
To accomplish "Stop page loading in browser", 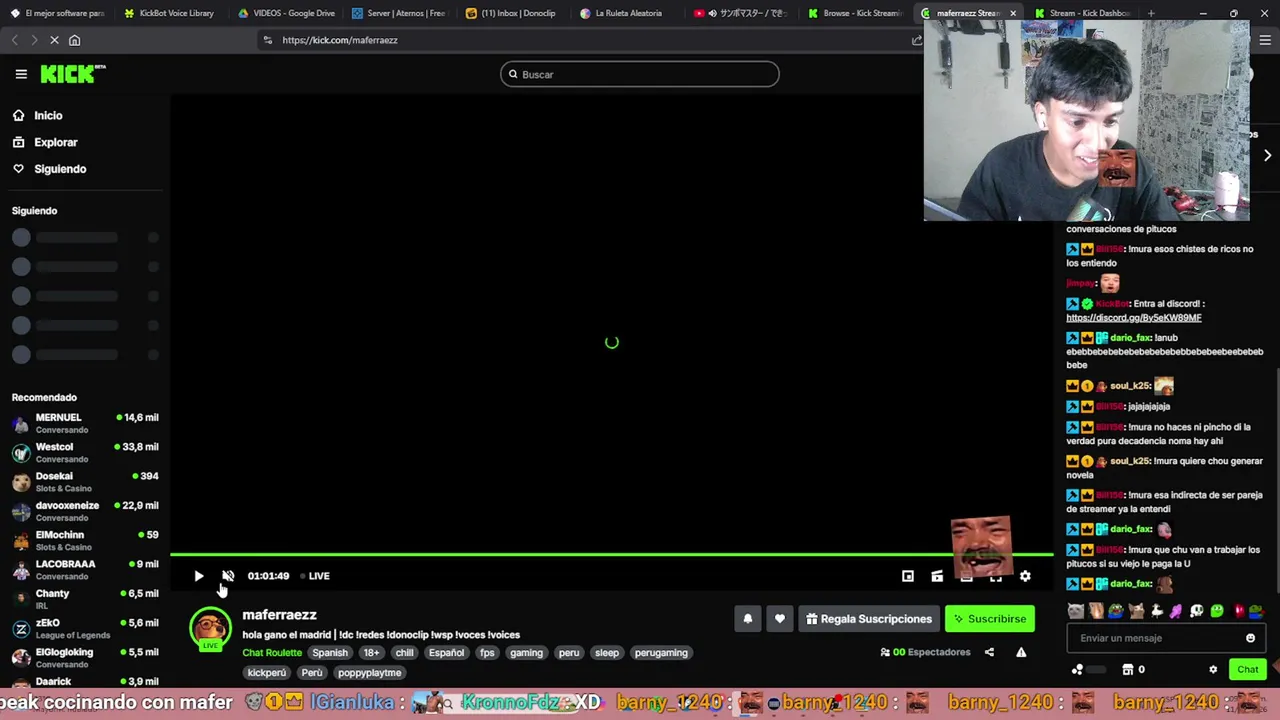I will pyautogui.click(x=54, y=40).
